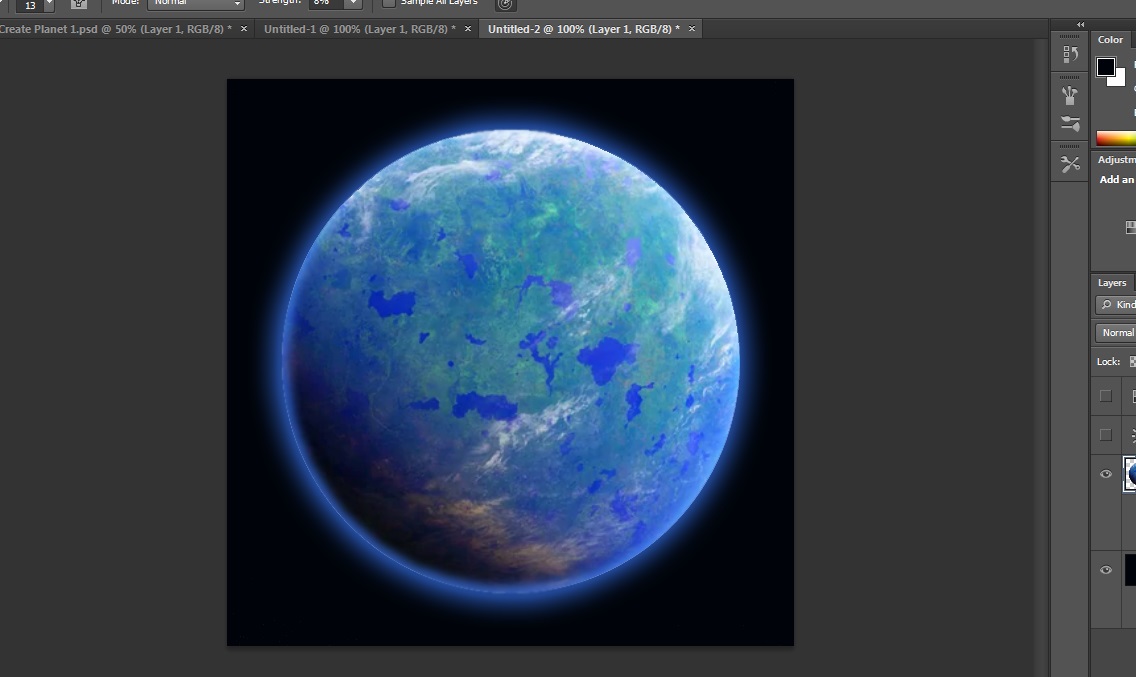Expand the collapsed panel dock arrows
The width and height of the screenshot is (1136, 677).
click(x=1080, y=24)
